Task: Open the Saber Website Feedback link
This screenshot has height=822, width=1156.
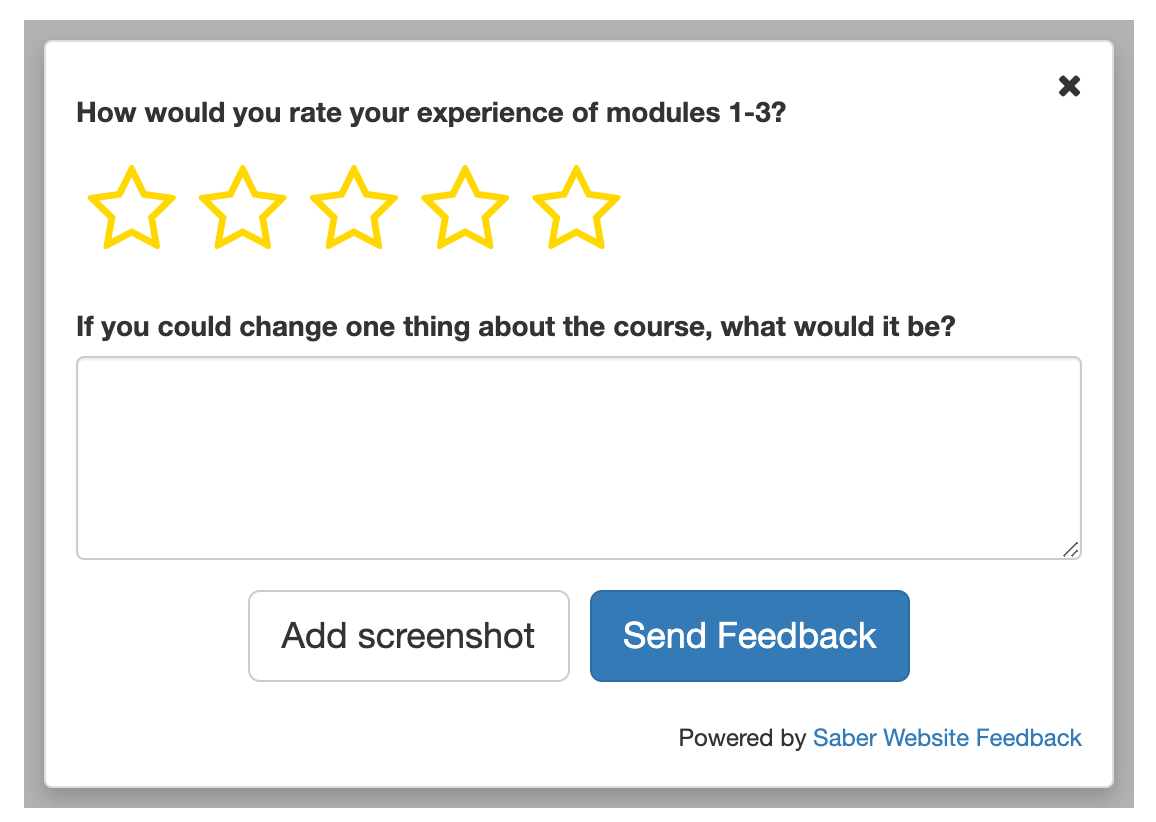Action: (x=947, y=738)
